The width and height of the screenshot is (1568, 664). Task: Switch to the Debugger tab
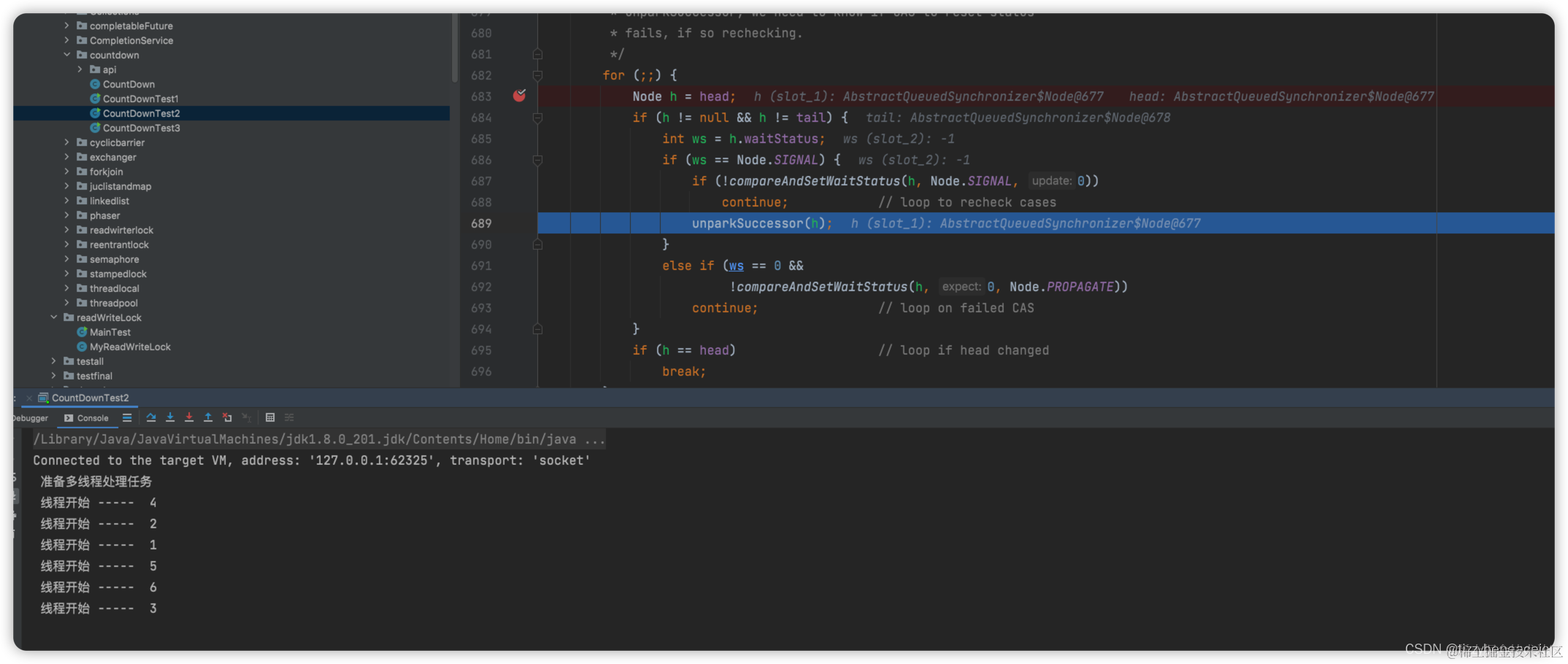point(31,418)
